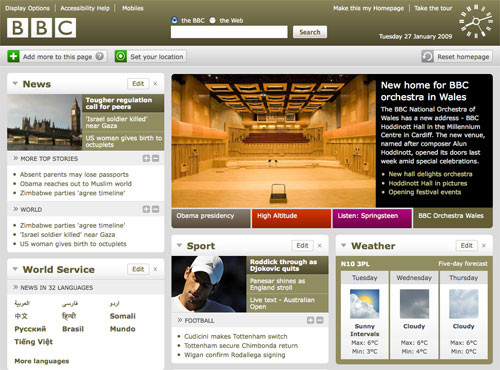
Task: Open the Five-day forecast link
Action: [x=463, y=264]
